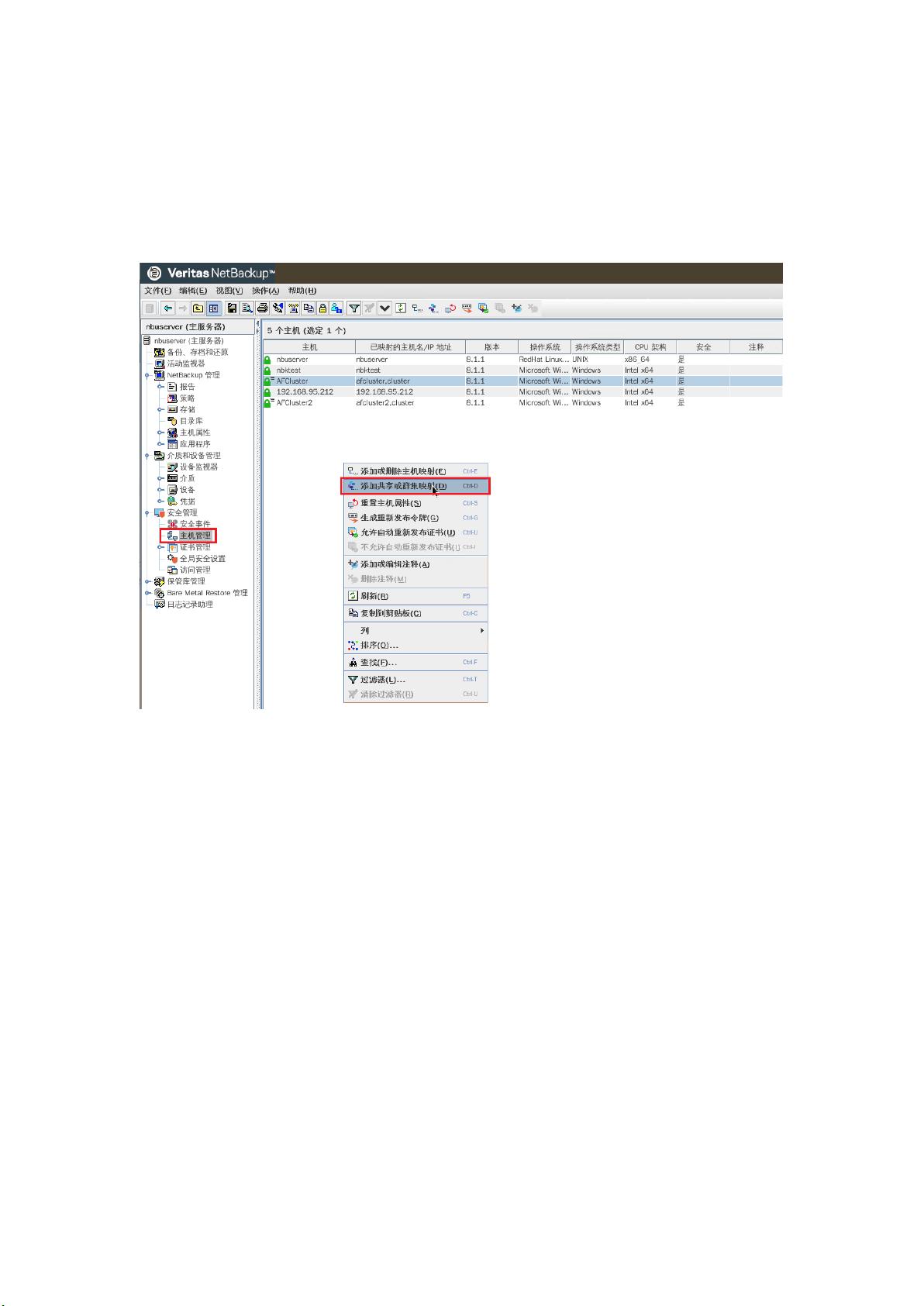Open the 编辑(E) menu
This screenshot has width=924, height=1306.
pyautogui.click(x=193, y=291)
